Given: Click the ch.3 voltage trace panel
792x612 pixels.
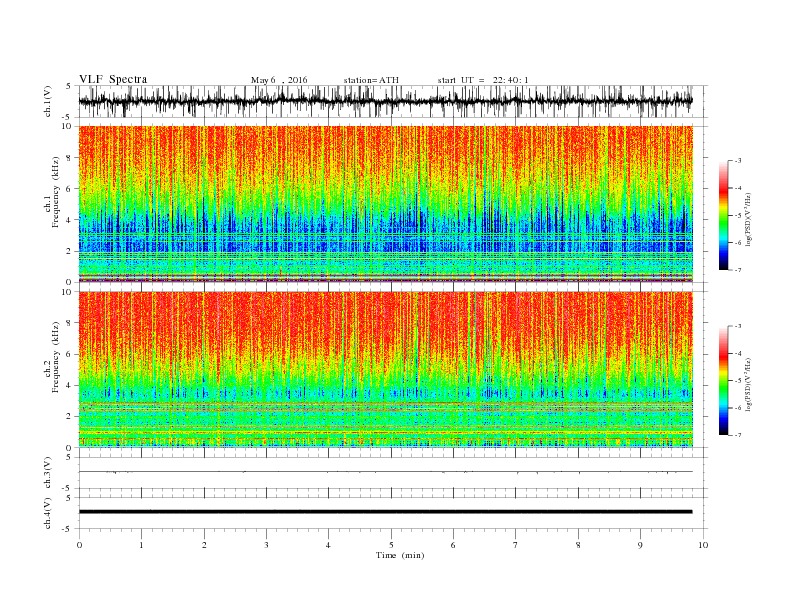Looking at the screenshot, I should [x=393, y=473].
